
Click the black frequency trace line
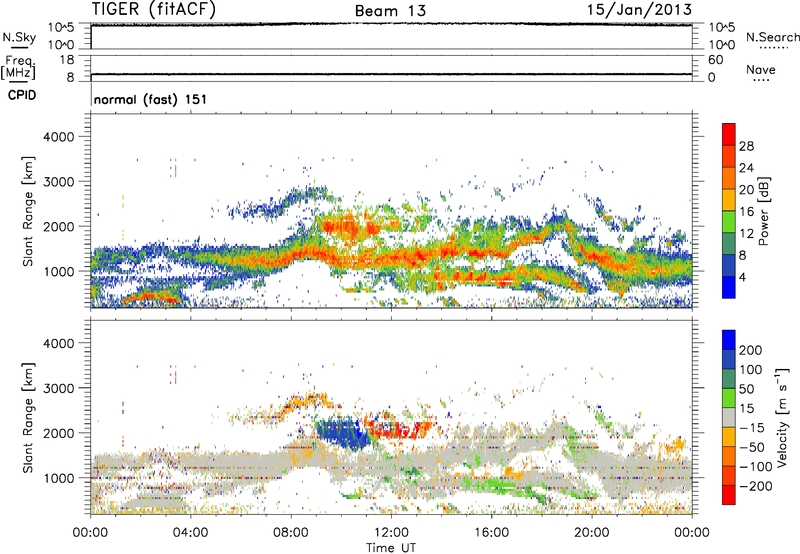point(391,74)
